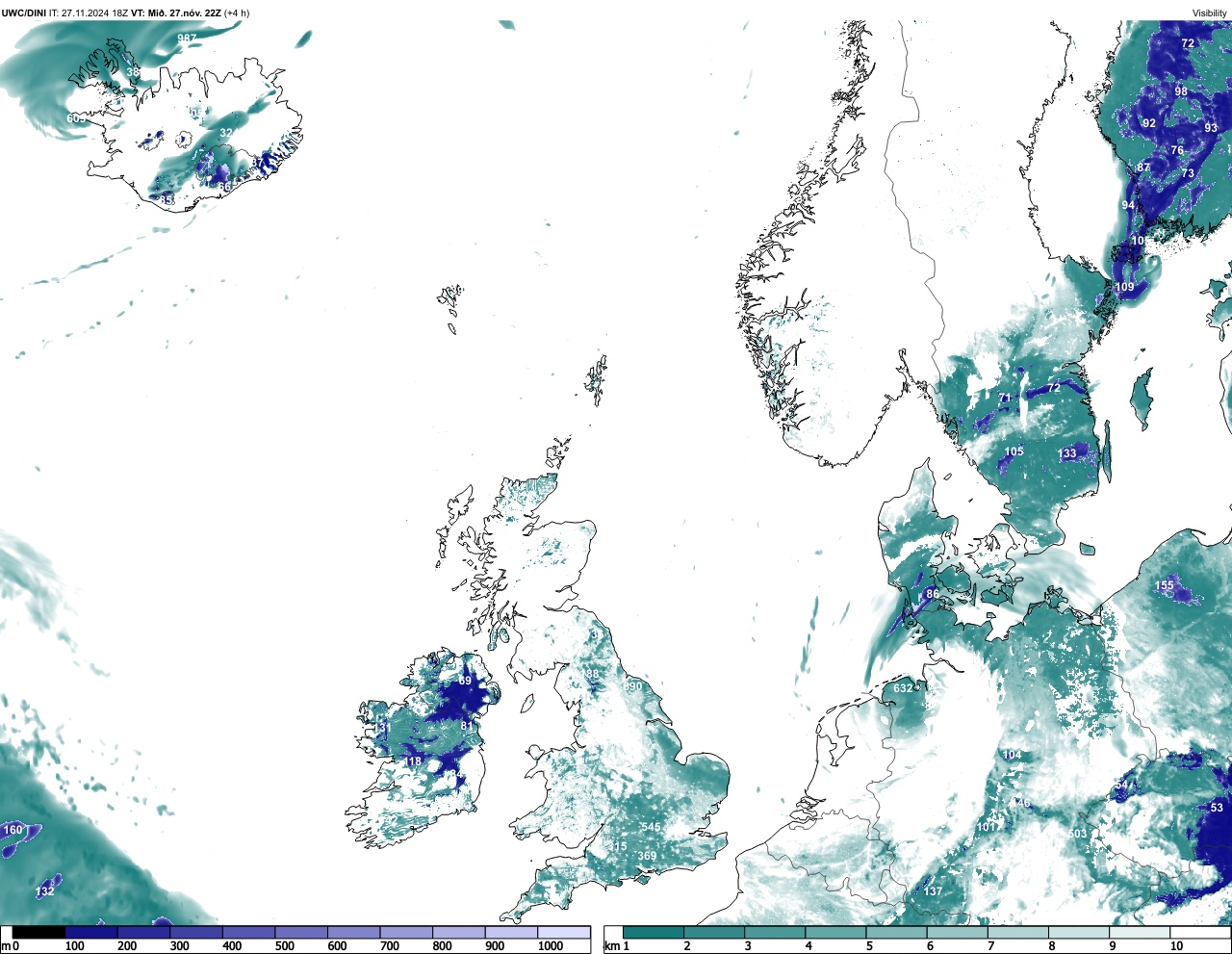Select the 800–900 m legend swatch
1232x954 pixels.
[458, 932]
